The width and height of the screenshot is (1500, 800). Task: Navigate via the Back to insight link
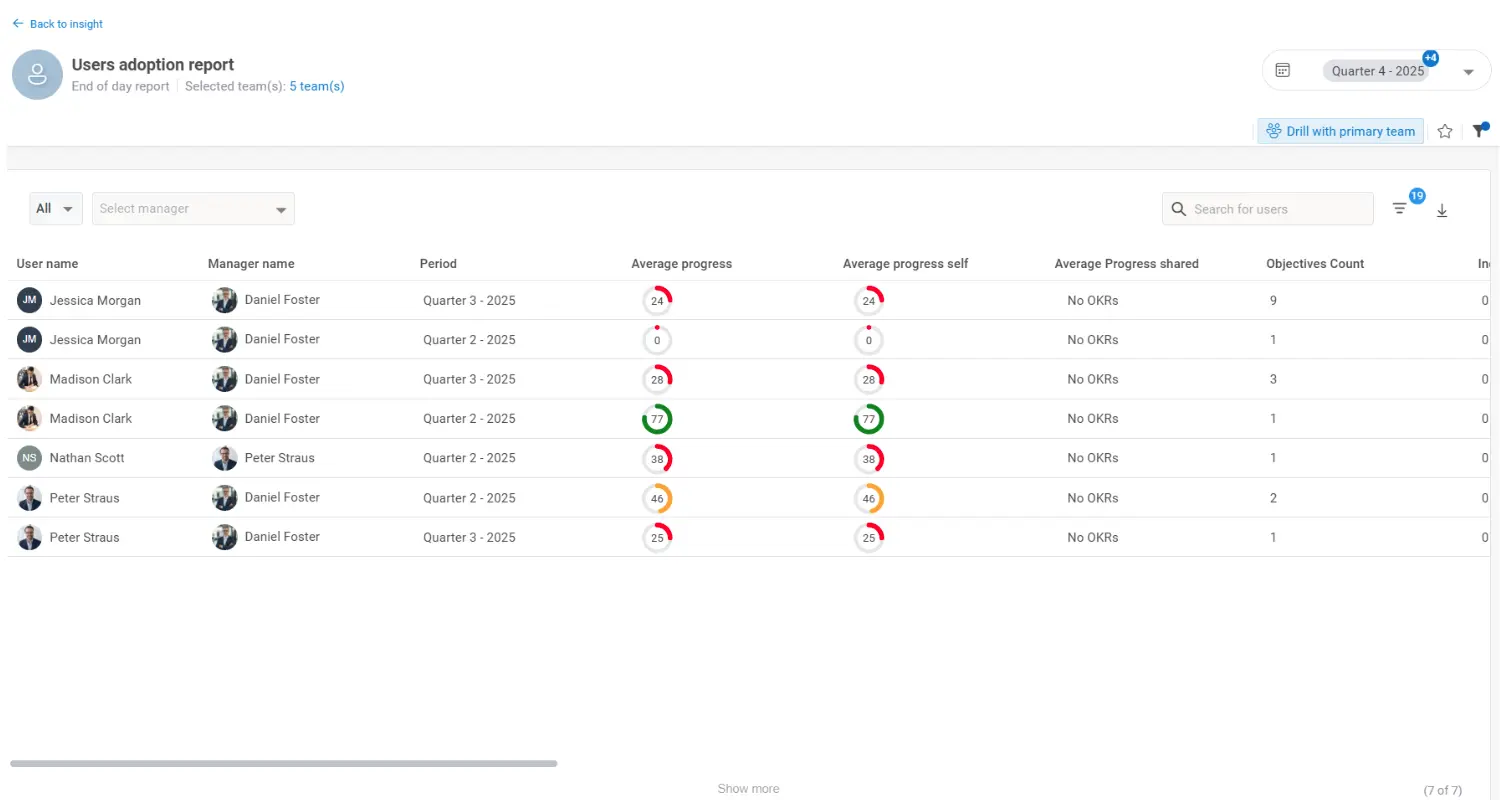64,23
